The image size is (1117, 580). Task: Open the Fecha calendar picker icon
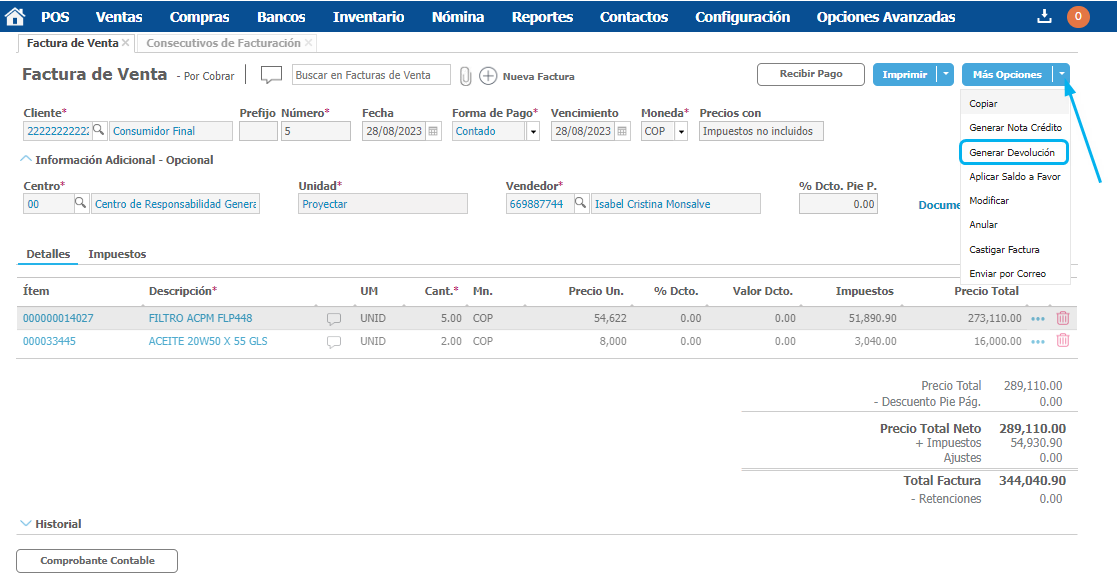433,131
